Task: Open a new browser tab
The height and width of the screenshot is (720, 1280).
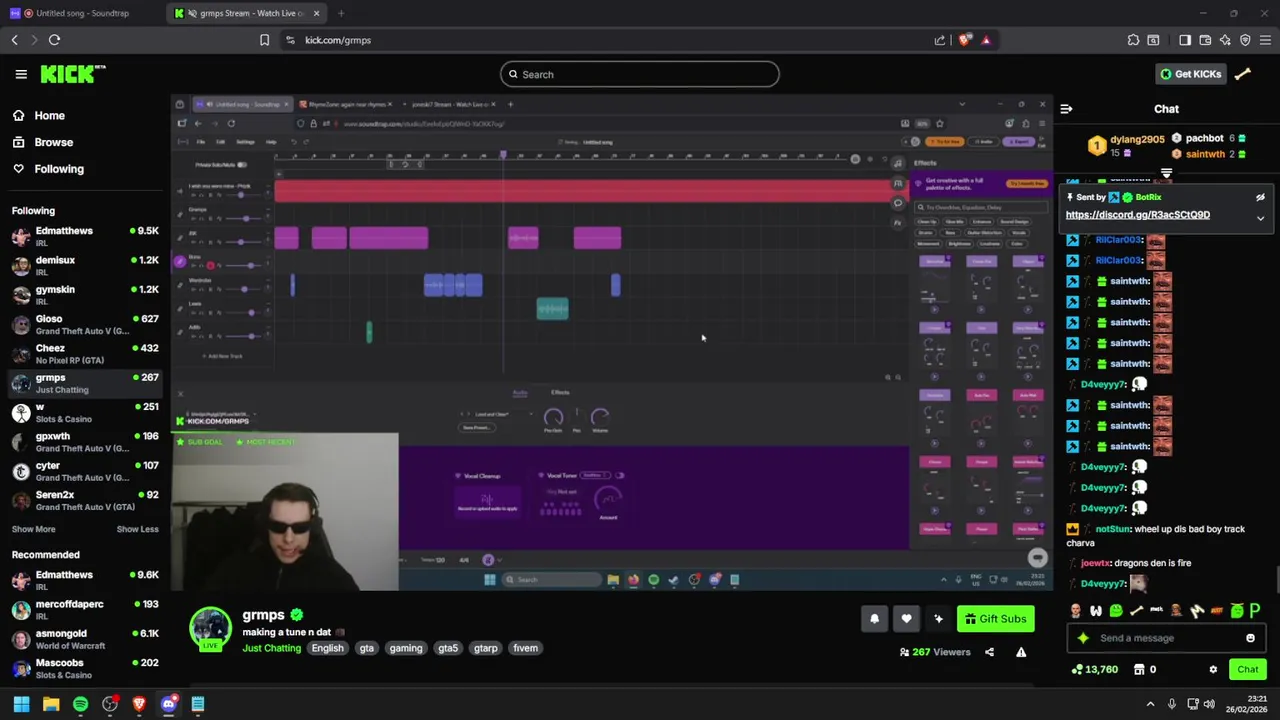Action: point(341,13)
